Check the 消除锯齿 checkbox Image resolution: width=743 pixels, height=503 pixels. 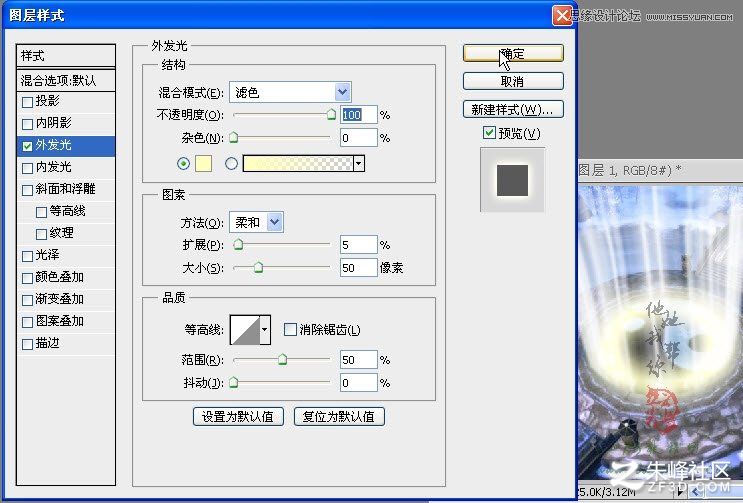[x=290, y=329]
